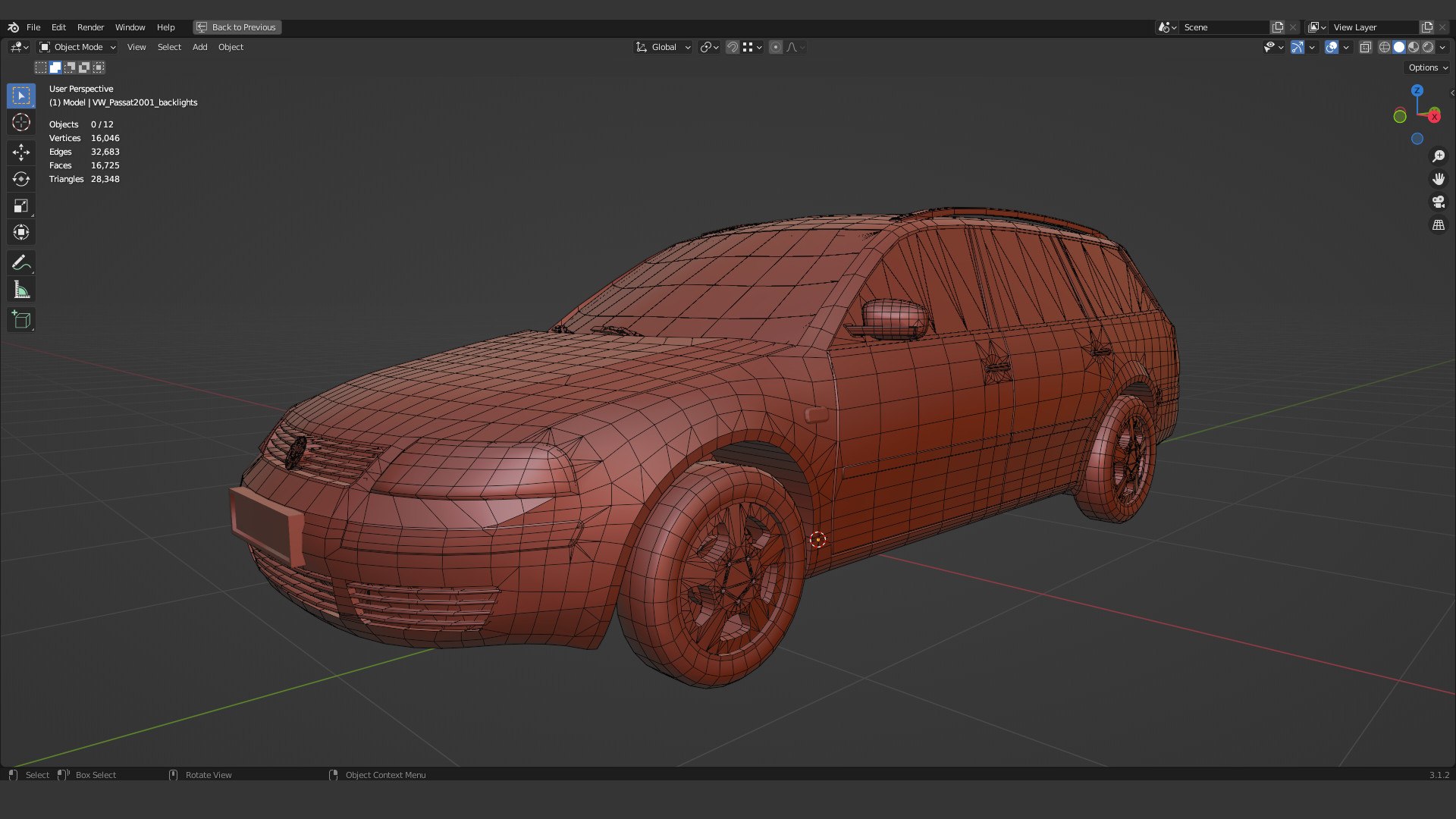This screenshot has height=819, width=1456.
Task: Activate the 3D Cursor tool
Action: [x=21, y=122]
